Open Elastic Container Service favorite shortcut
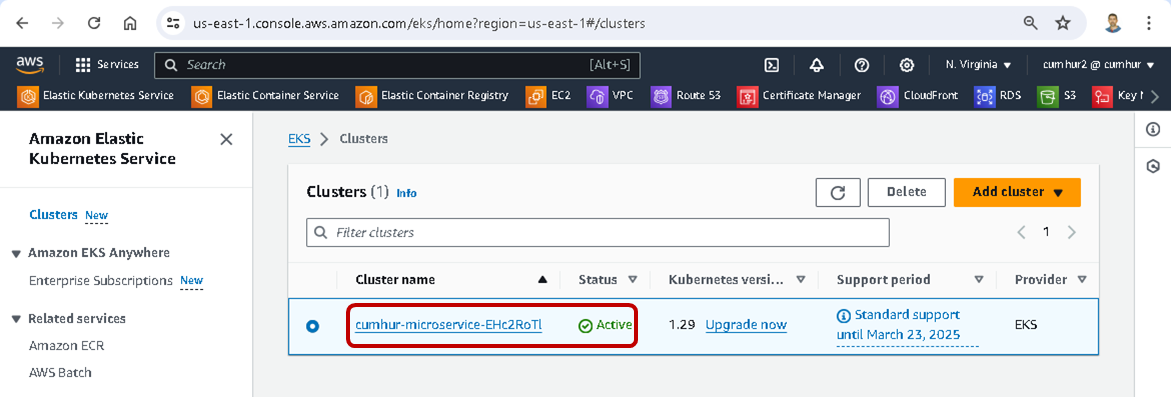The width and height of the screenshot is (1171, 397). coord(266,96)
